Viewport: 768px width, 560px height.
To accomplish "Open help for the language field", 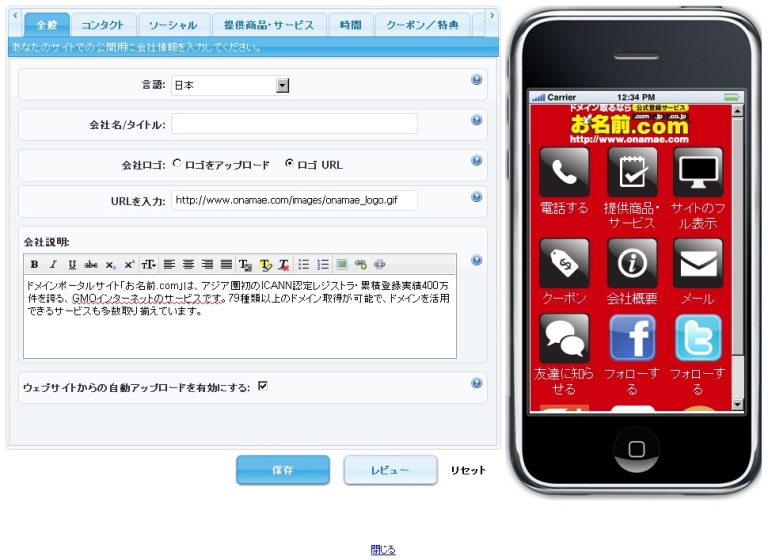I will [x=476, y=79].
